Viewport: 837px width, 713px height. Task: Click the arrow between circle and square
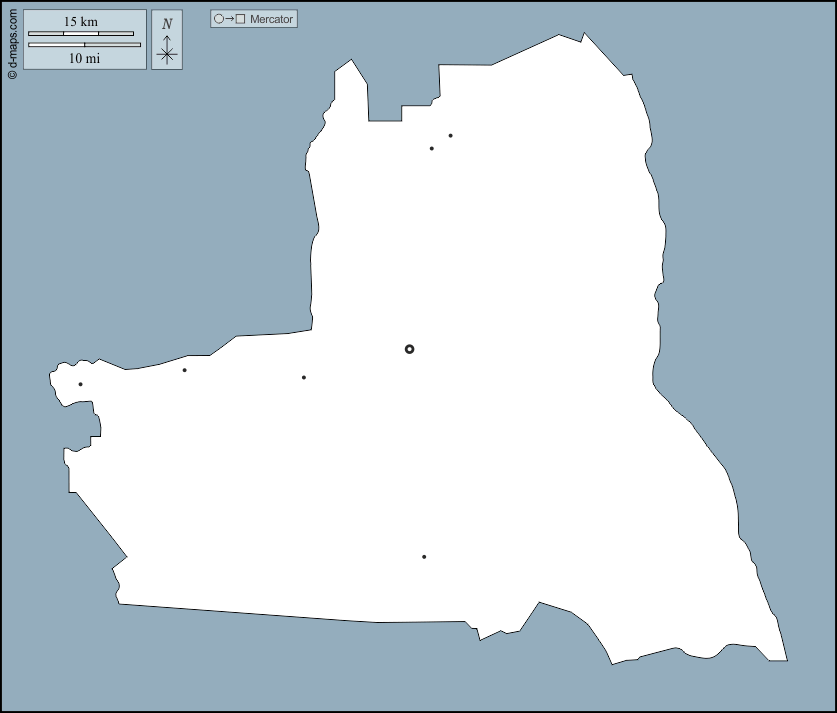(229, 19)
